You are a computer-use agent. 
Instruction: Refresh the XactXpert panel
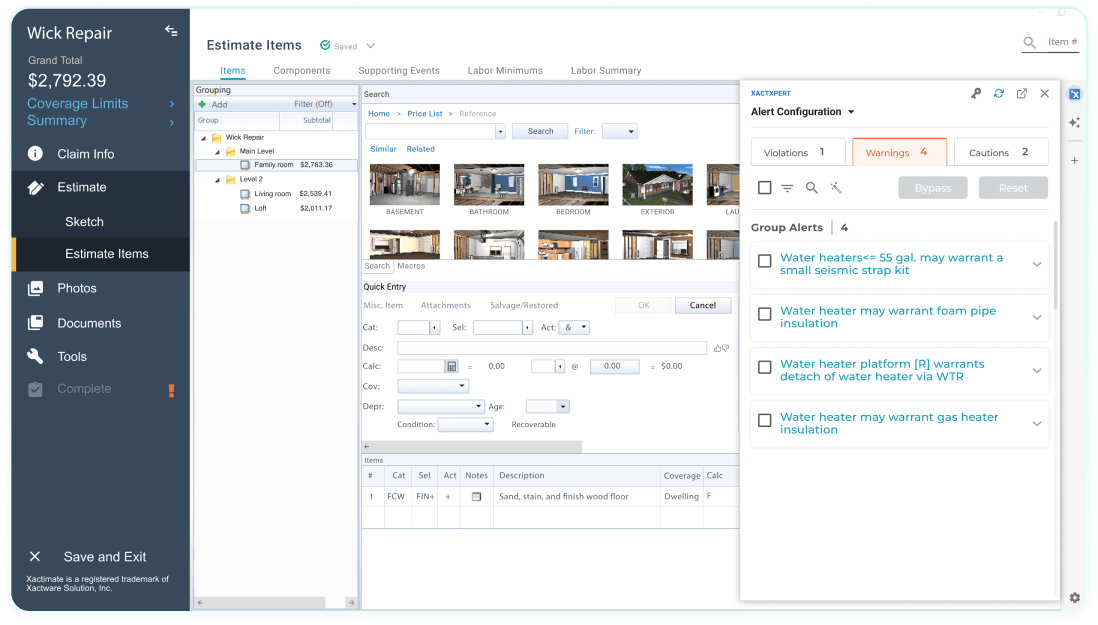point(999,94)
